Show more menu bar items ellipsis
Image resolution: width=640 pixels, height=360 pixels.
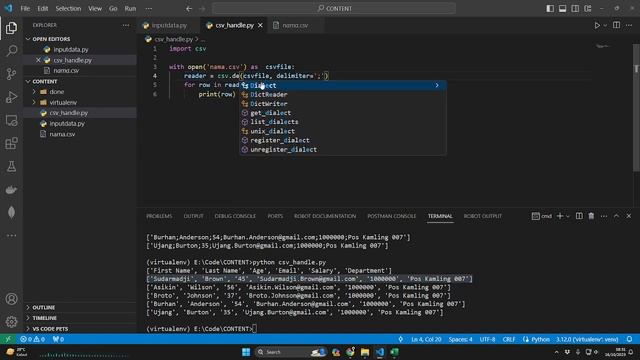click(149, 9)
